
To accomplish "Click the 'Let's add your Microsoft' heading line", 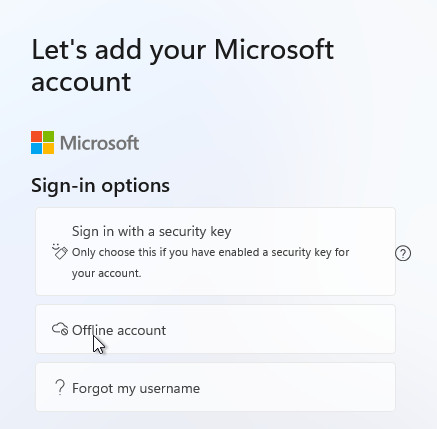I will click(183, 50).
